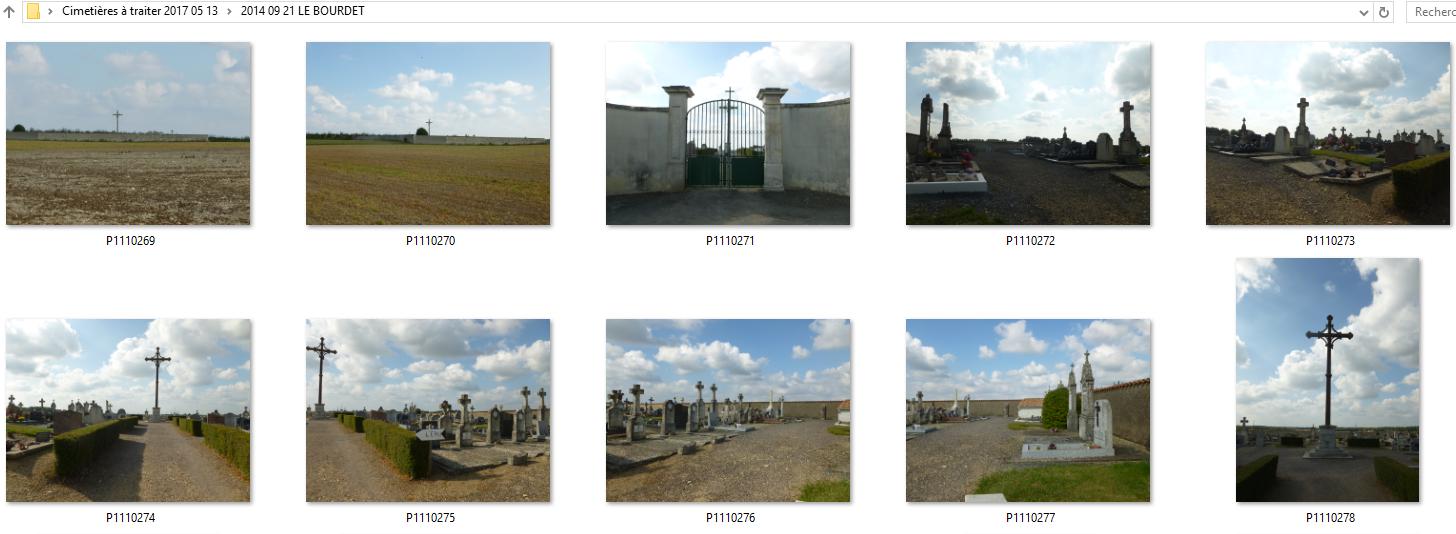
Task: Expand chevron before Cimetières à traiter breadcrumb
Action: tap(50, 12)
